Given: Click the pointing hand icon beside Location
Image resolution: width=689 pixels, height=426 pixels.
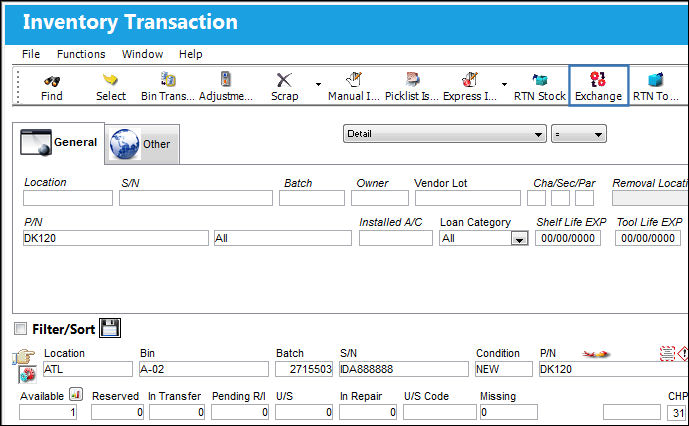Looking at the screenshot, I should click(x=24, y=356).
